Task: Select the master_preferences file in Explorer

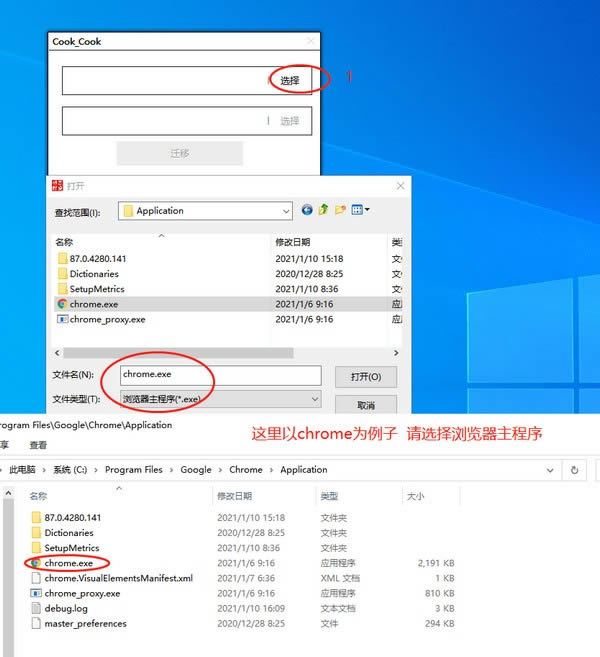Action: [85, 623]
